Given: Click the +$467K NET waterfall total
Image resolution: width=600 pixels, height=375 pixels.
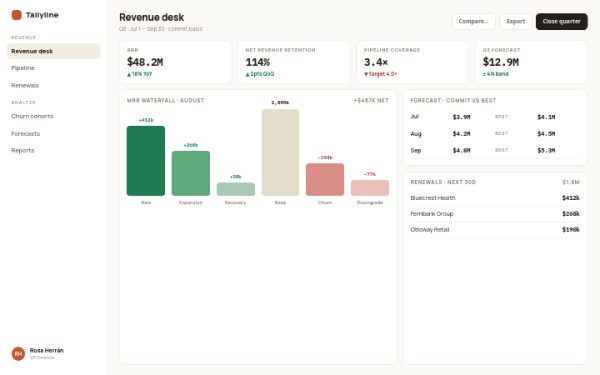Looking at the screenshot, I should (371, 101).
